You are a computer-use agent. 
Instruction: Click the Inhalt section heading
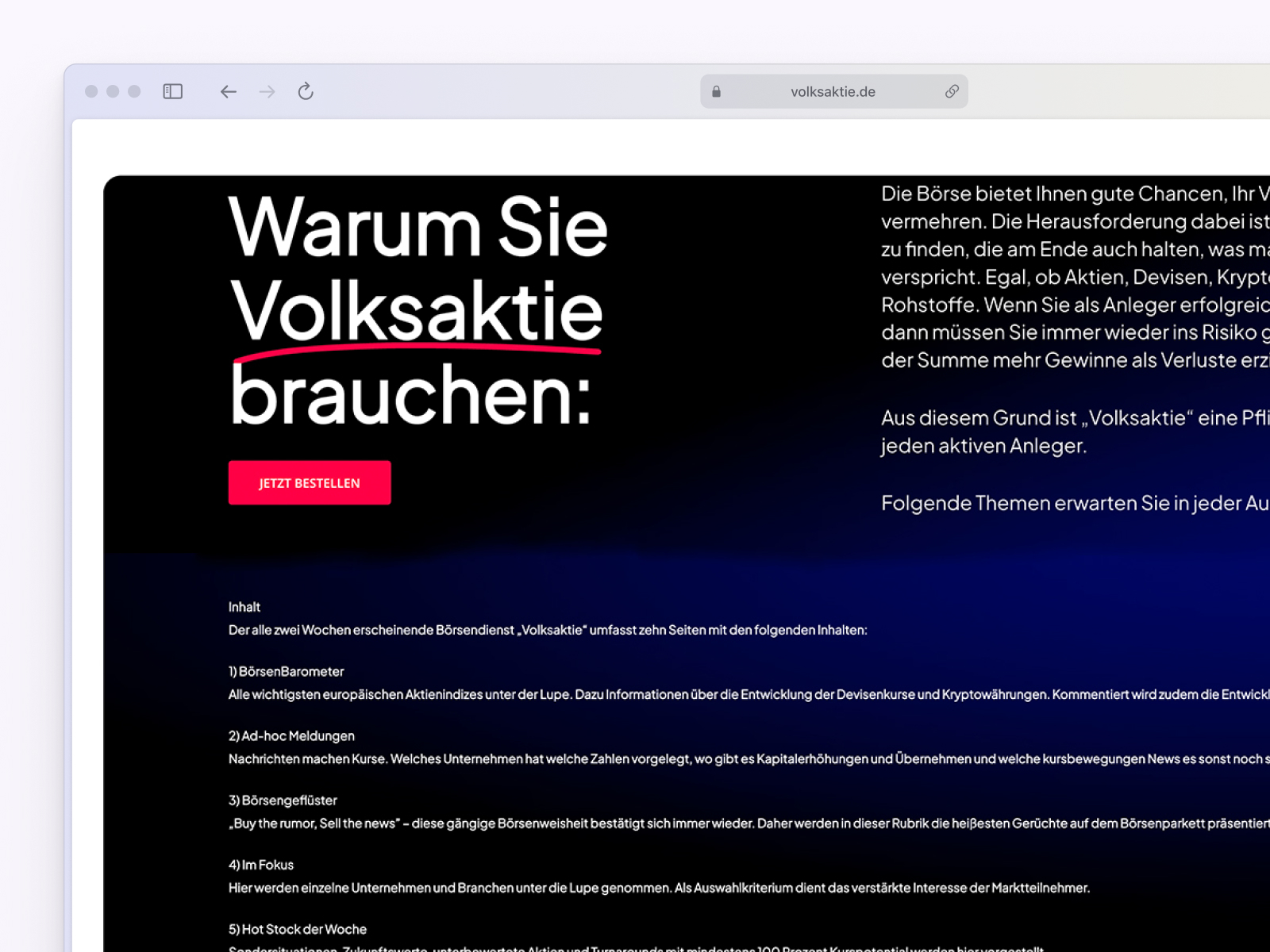coord(244,607)
